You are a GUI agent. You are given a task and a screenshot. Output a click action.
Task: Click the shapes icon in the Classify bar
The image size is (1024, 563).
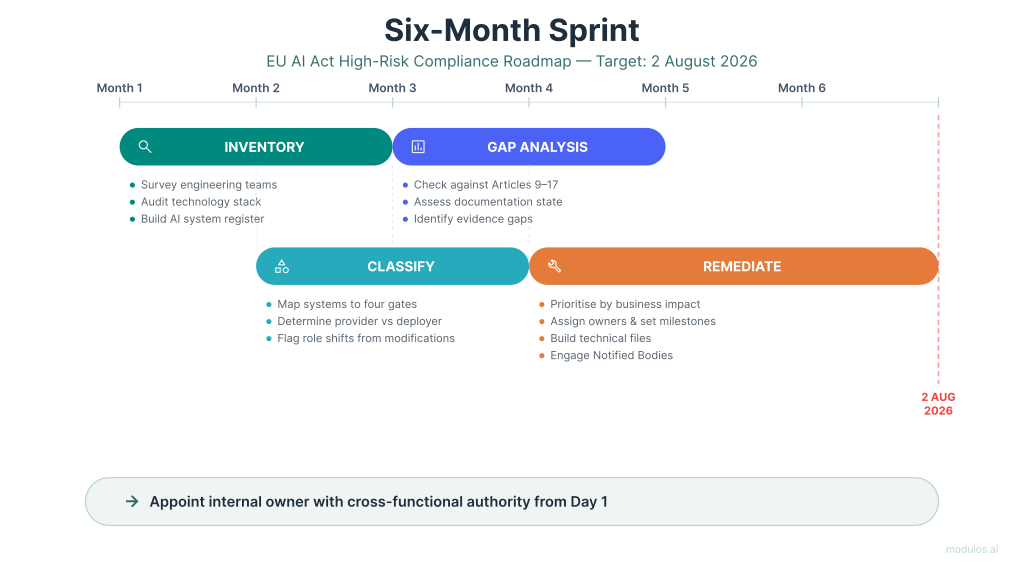(282, 267)
